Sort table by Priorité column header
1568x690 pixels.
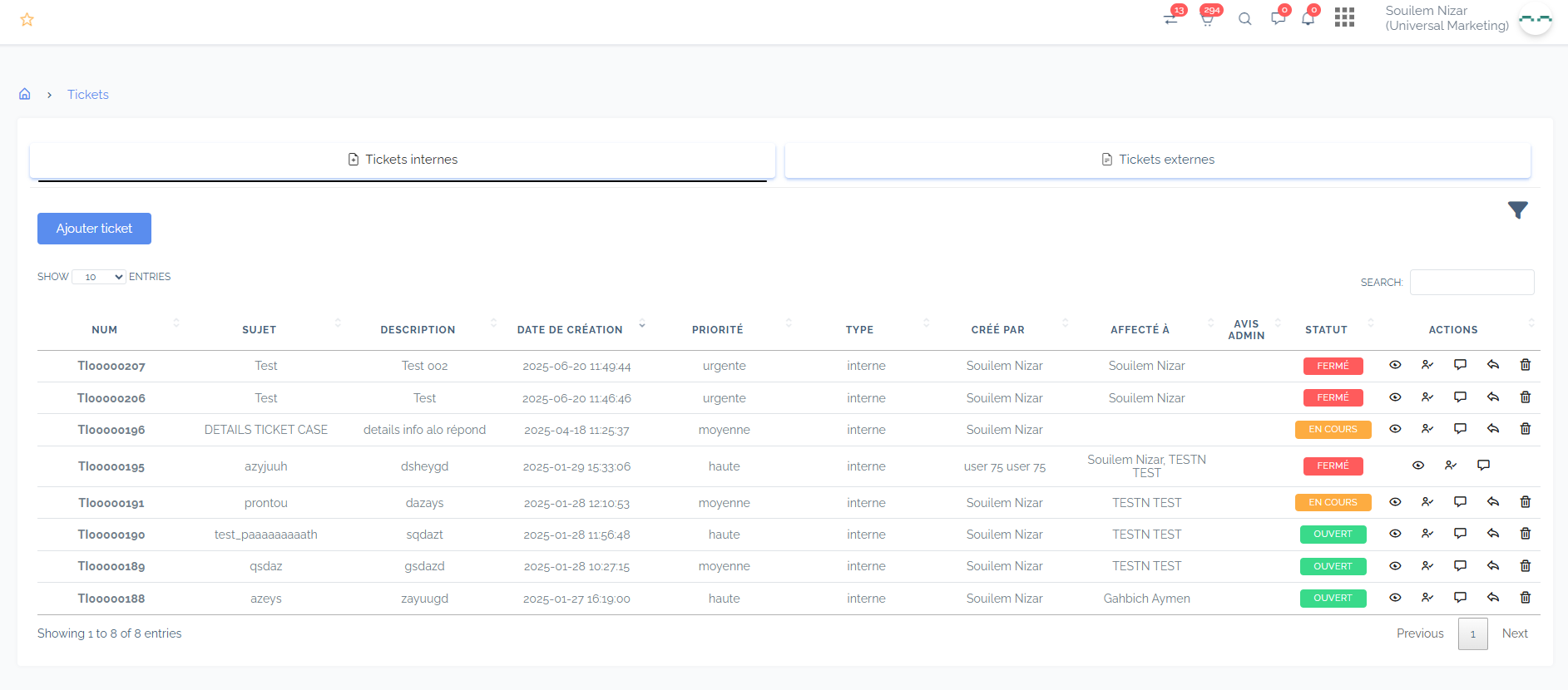click(717, 330)
